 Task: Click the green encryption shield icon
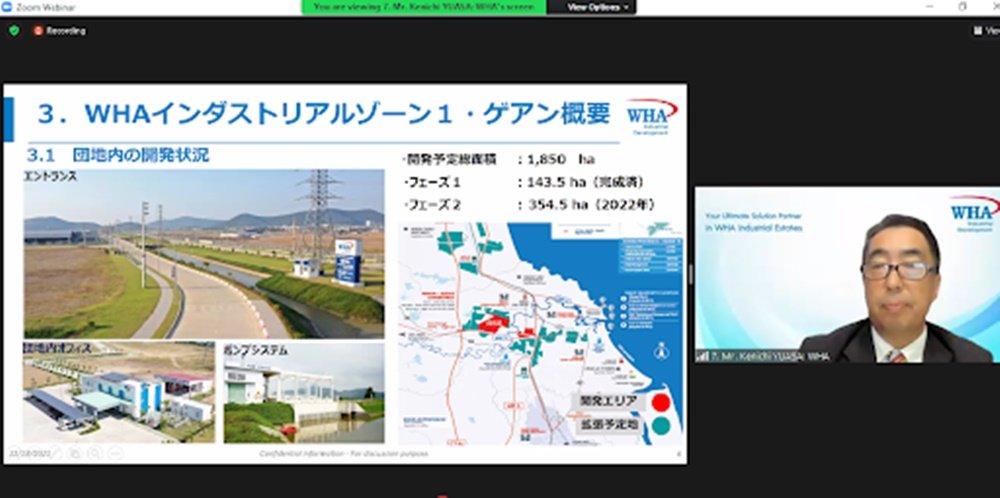[14, 31]
